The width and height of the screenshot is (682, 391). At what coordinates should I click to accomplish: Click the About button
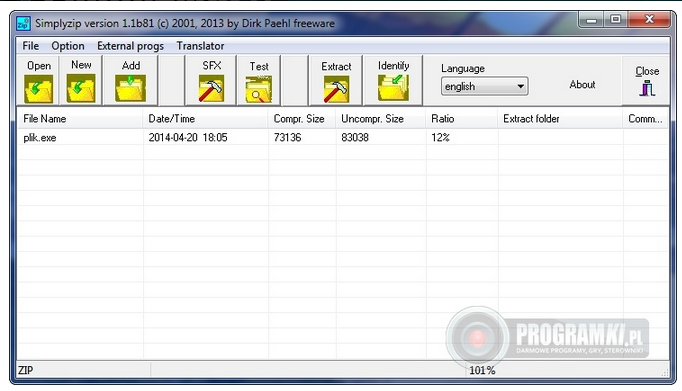coord(582,84)
